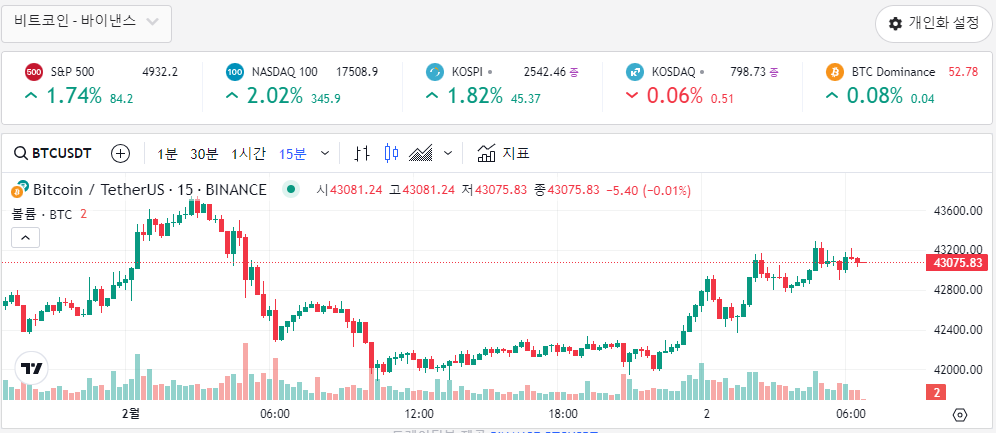This screenshot has height=433, width=996.
Task: Switch to the 30분 interval
Action: pos(204,153)
